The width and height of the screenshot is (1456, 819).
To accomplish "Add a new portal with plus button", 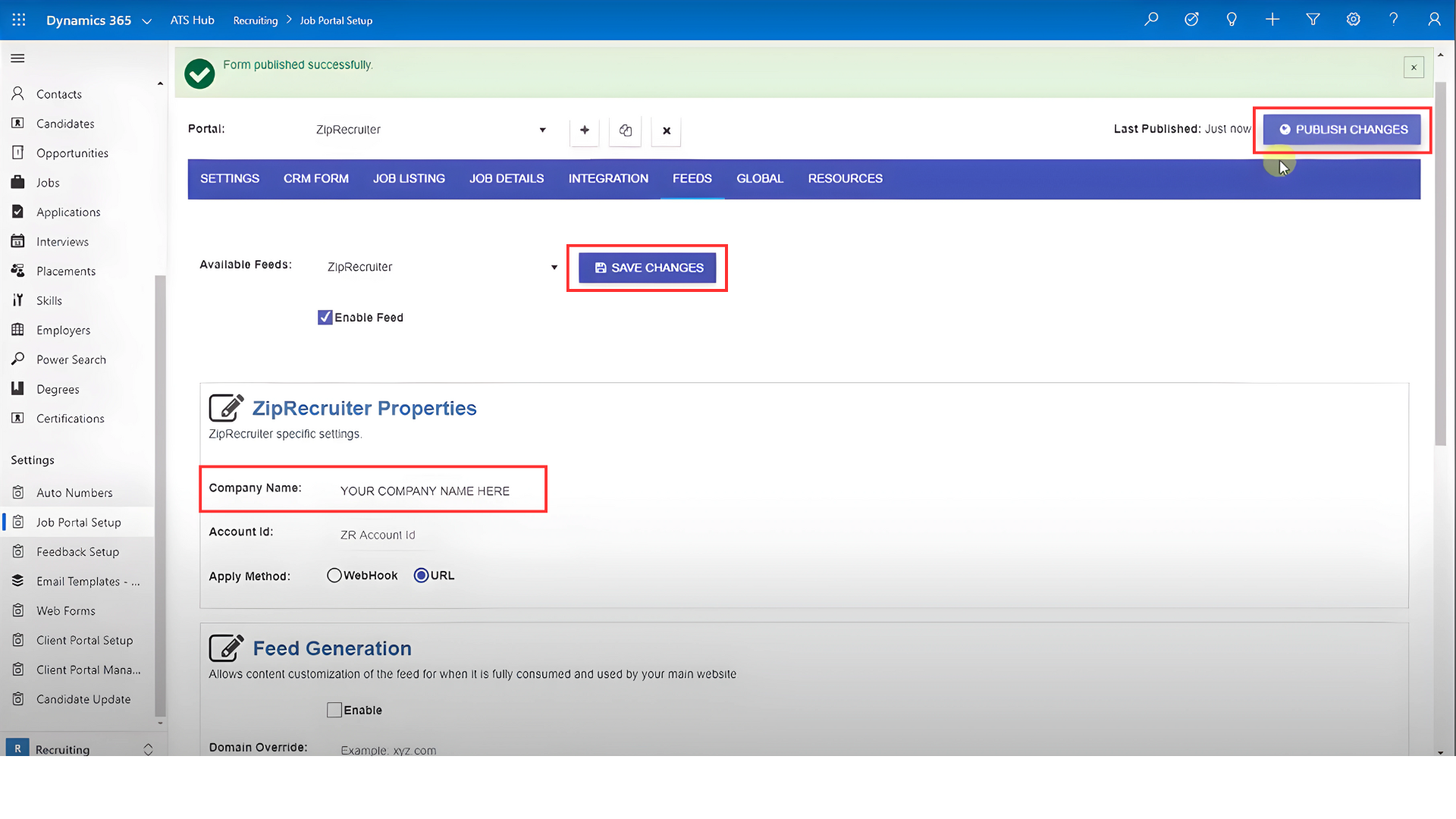I will (x=585, y=130).
